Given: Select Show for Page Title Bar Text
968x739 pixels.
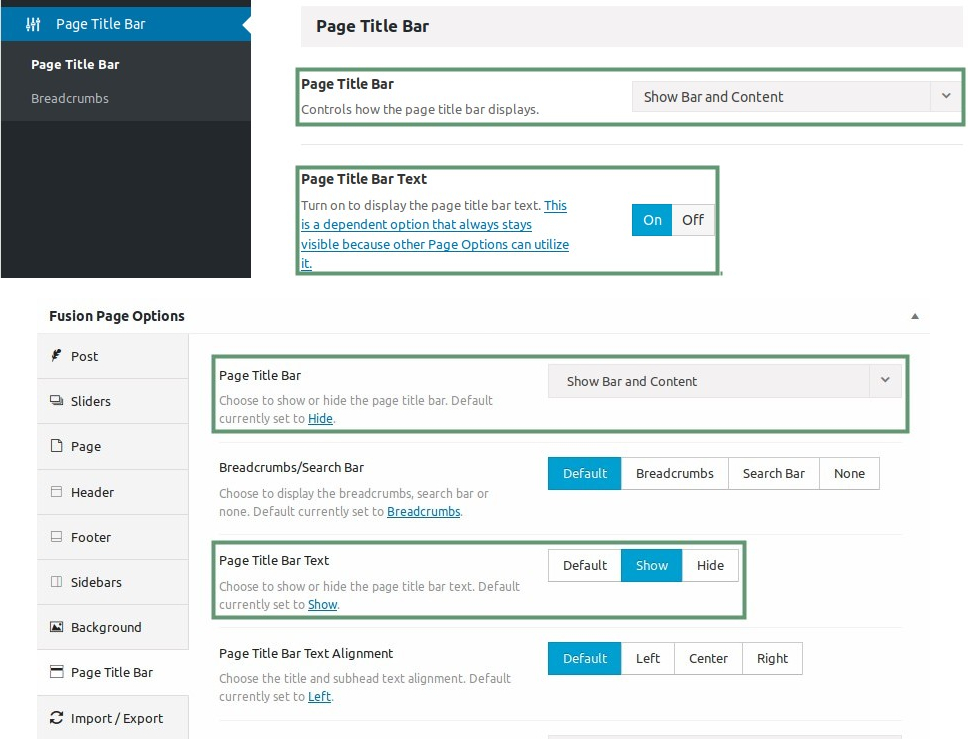Looking at the screenshot, I should [651, 566].
